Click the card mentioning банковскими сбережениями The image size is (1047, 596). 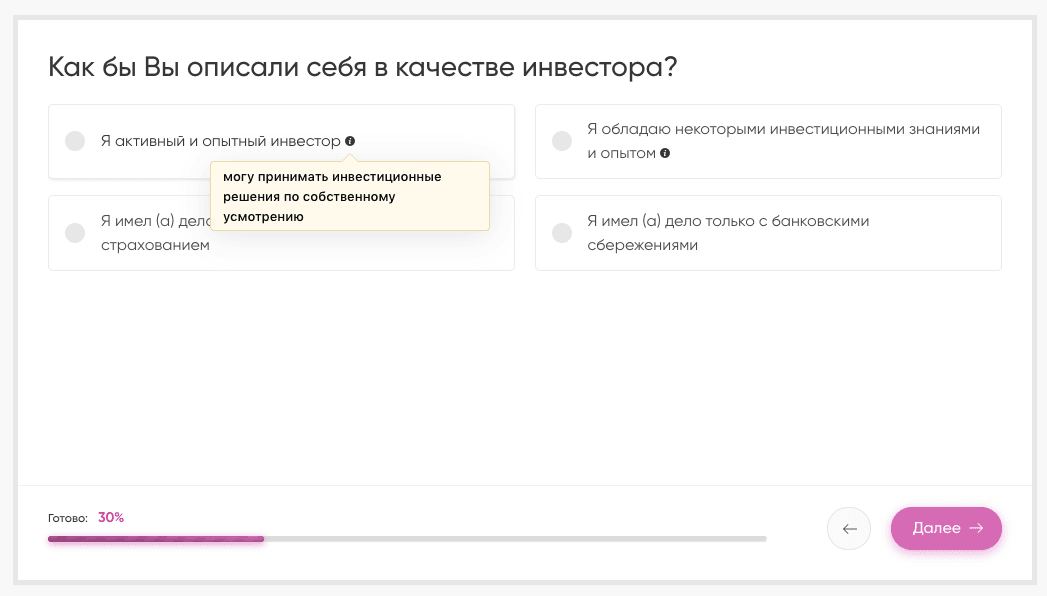tap(768, 232)
